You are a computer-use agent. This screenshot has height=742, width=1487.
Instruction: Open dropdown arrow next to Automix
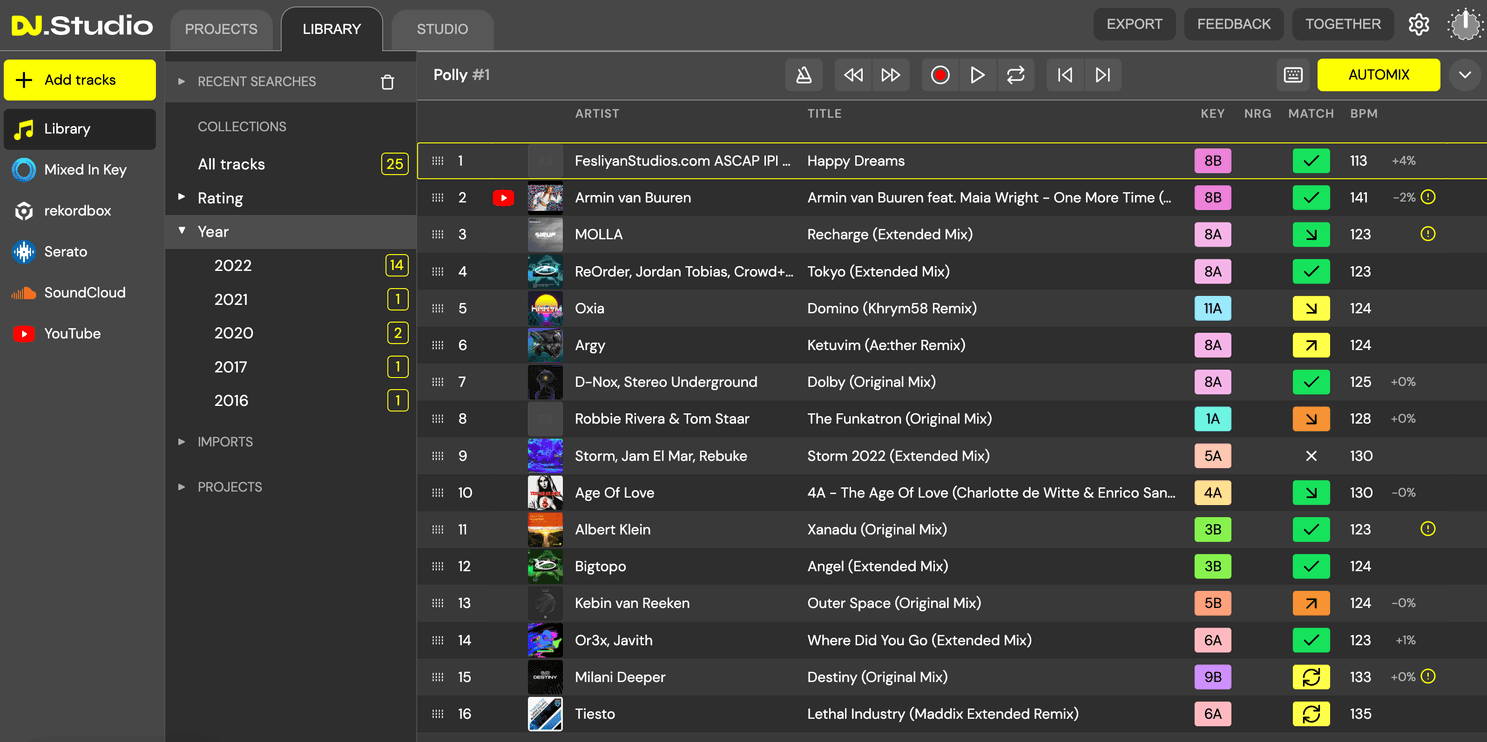pyautogui.click(x=1465, y=75)
